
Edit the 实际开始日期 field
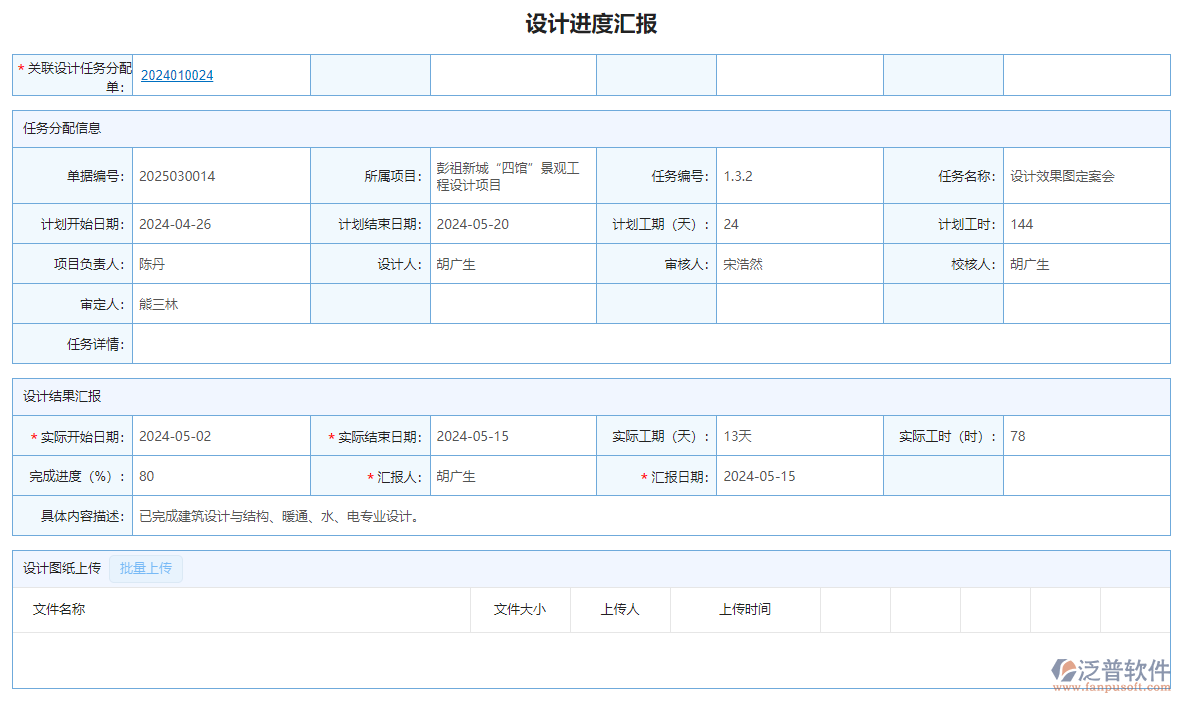coord(220,437)
